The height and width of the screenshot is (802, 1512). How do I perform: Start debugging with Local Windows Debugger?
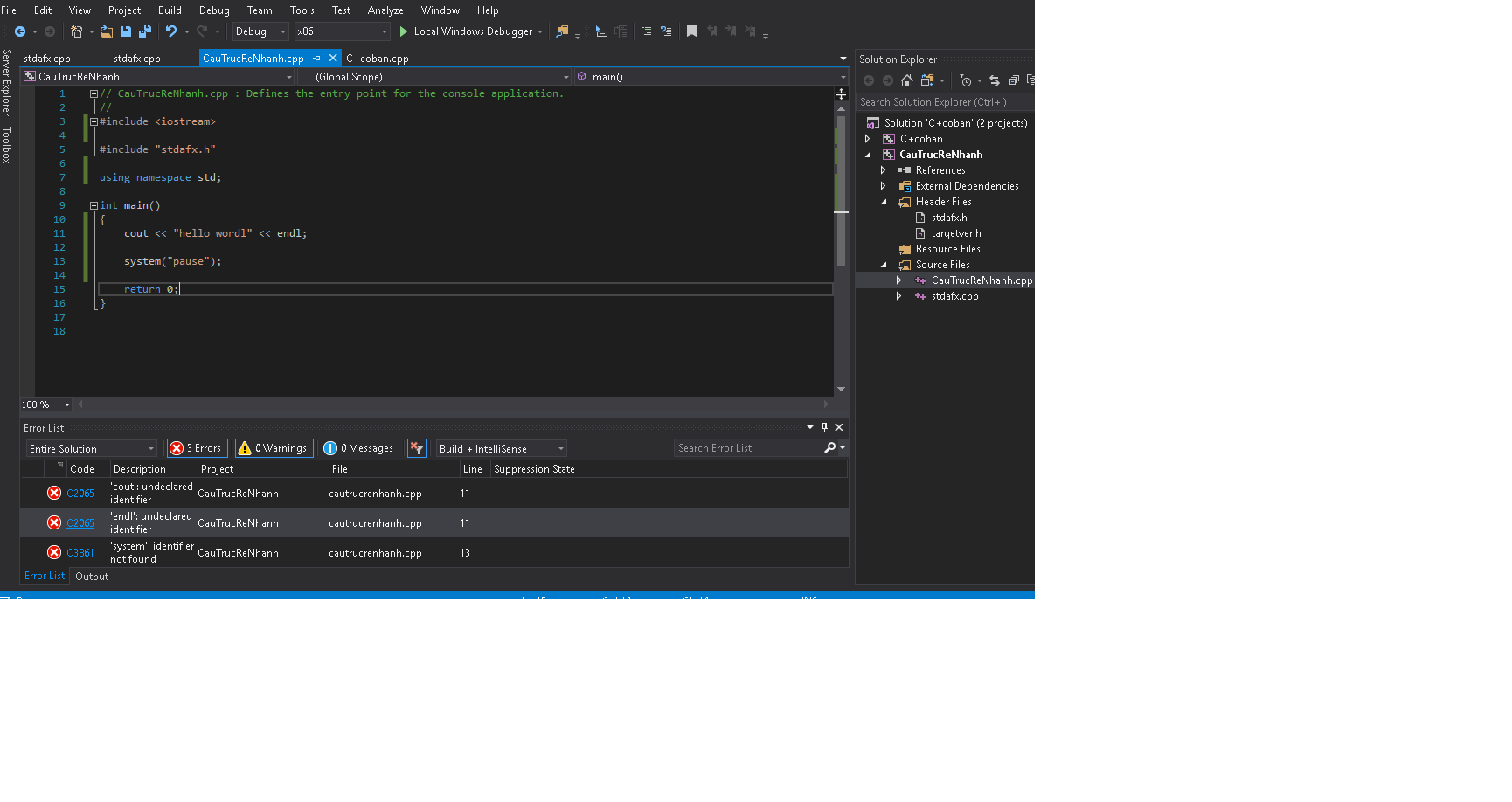pos(470,31)
